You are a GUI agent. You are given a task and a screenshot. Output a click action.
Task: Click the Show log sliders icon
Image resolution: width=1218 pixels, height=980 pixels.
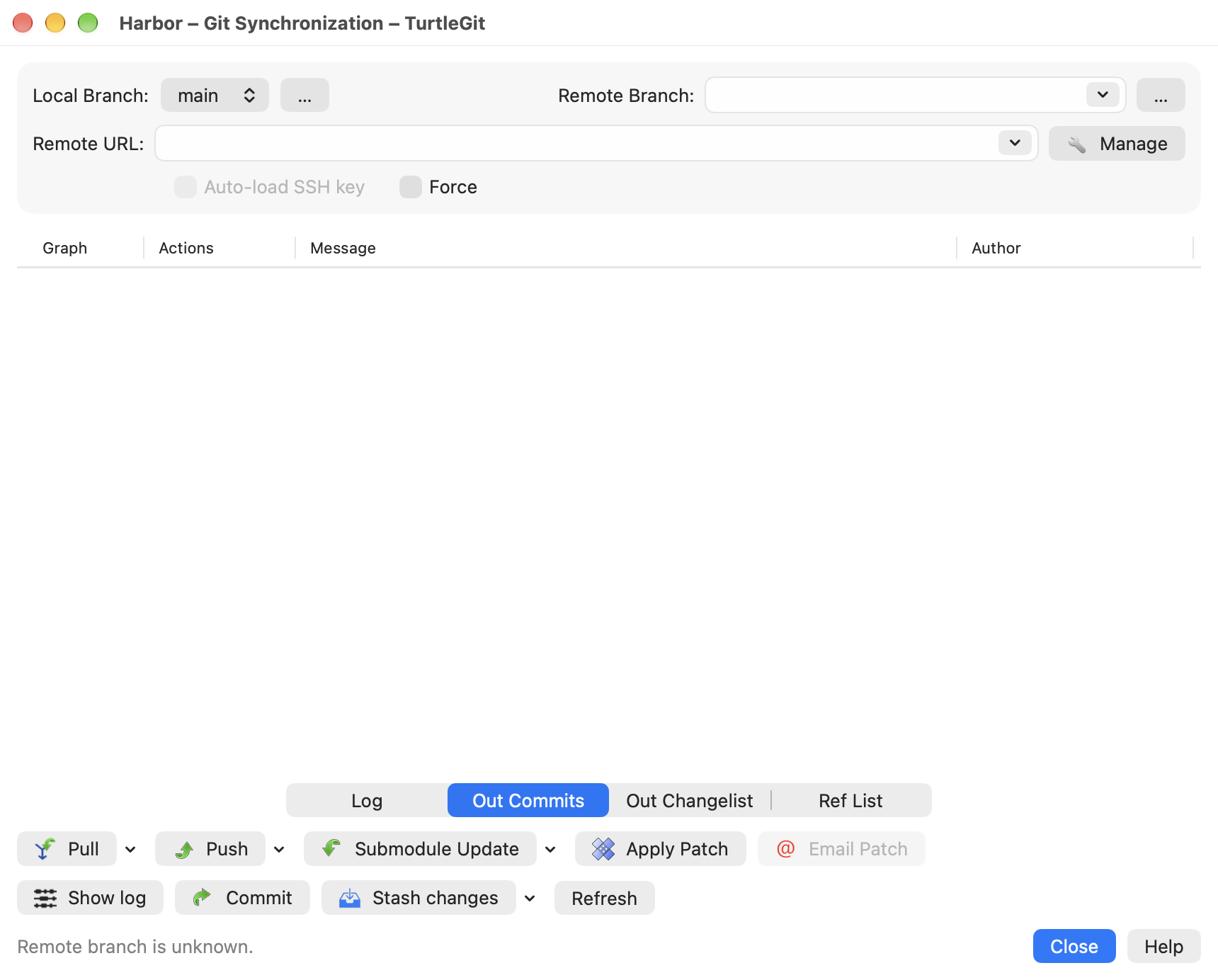tap(45, 898)
